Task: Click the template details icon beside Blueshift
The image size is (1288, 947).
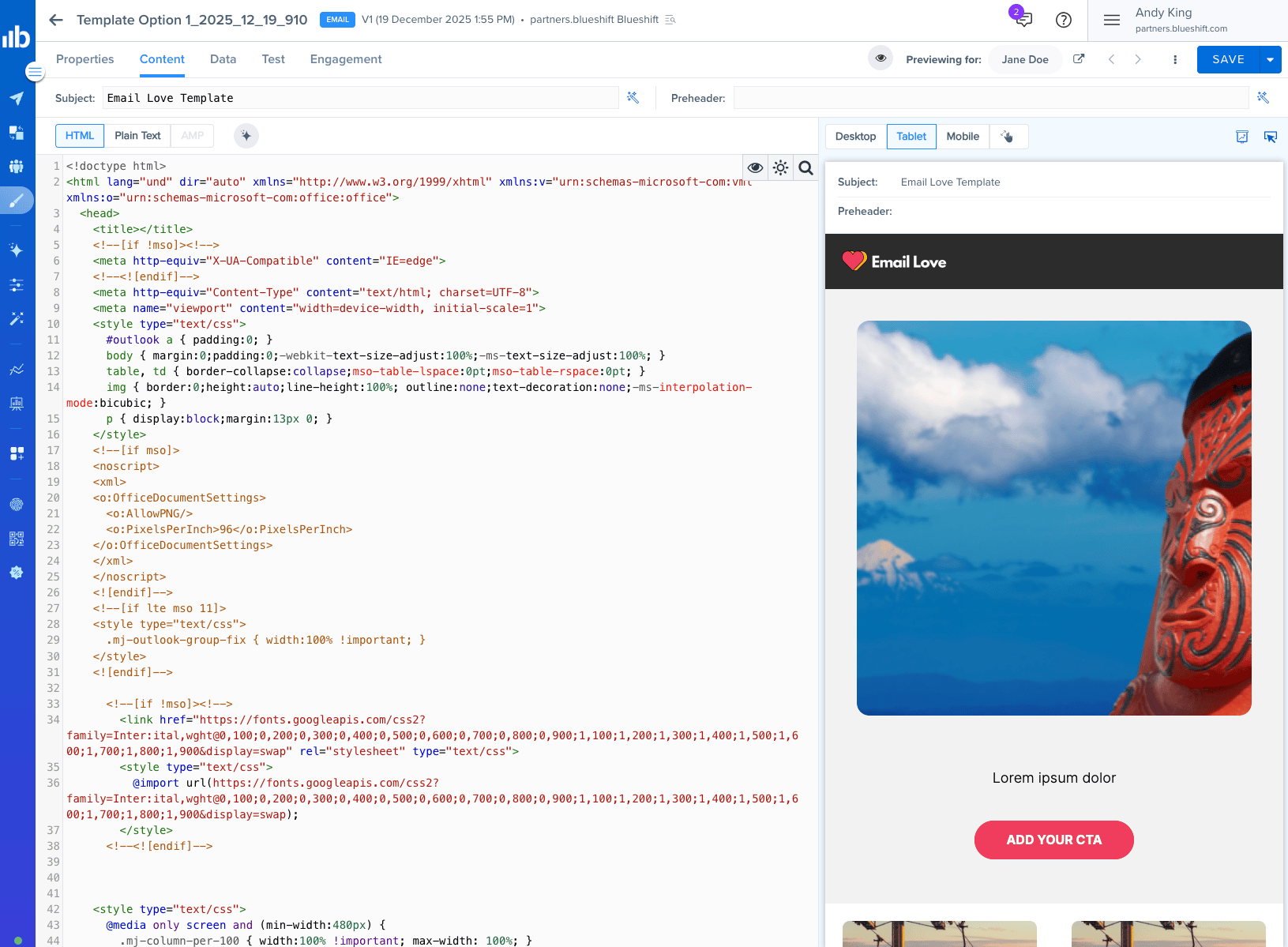Action: point(670,20)
